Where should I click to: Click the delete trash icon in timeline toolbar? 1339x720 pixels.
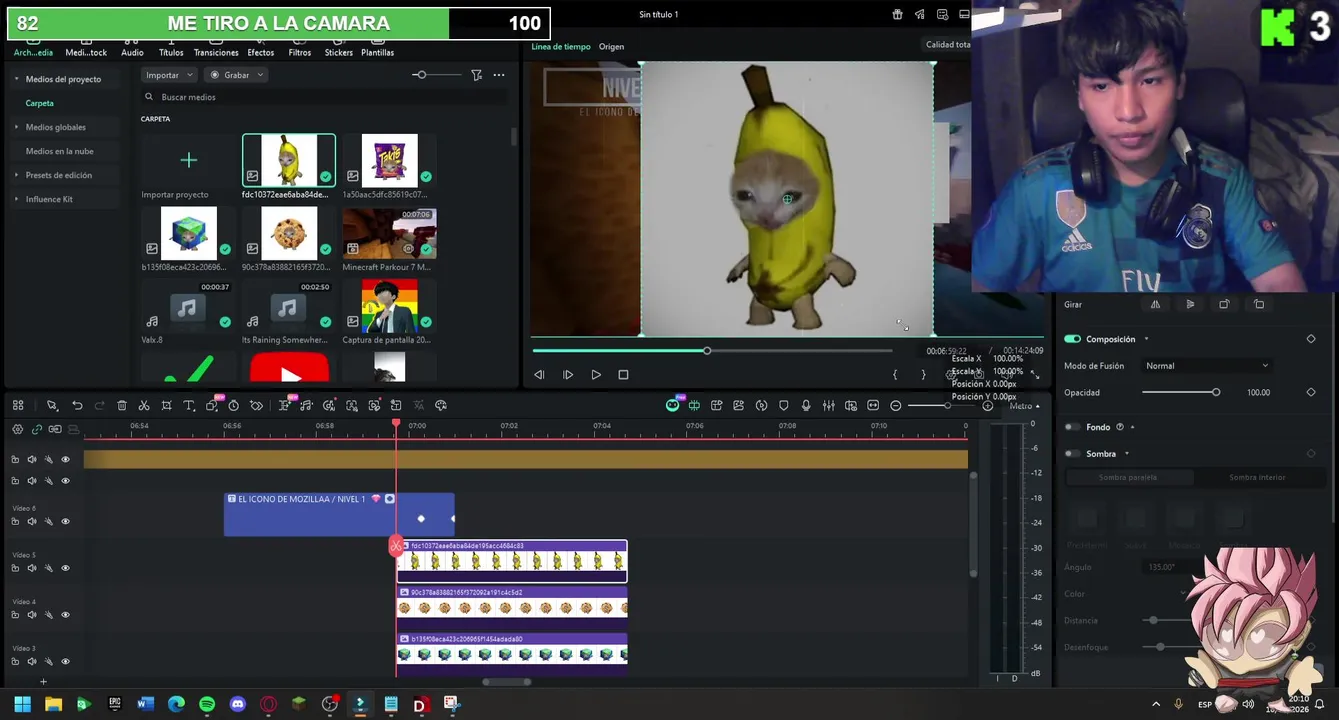(x=122, y=405)
